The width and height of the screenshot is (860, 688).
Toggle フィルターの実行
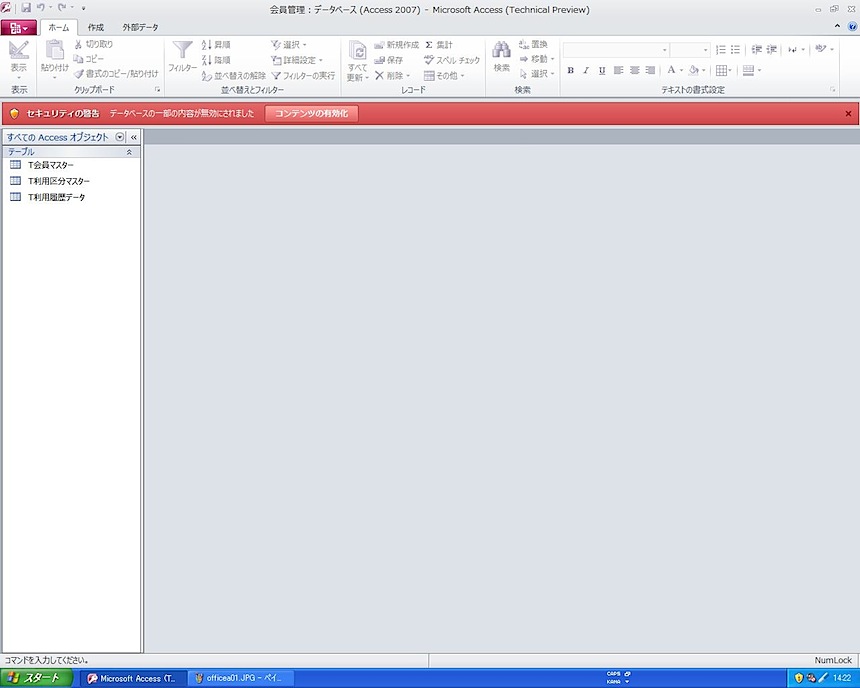click(x=303, y=76)
